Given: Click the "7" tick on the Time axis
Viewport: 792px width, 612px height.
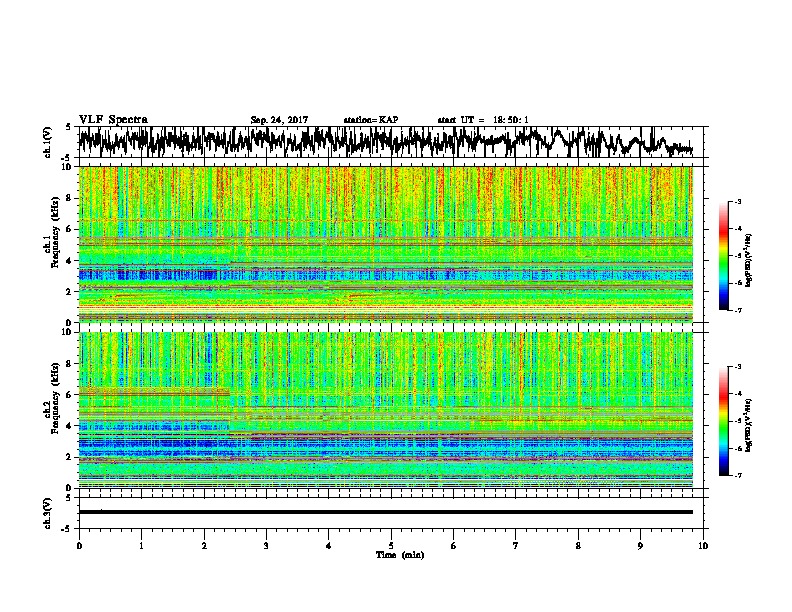Looking at the screenshot, I should (x=516, y=546).
